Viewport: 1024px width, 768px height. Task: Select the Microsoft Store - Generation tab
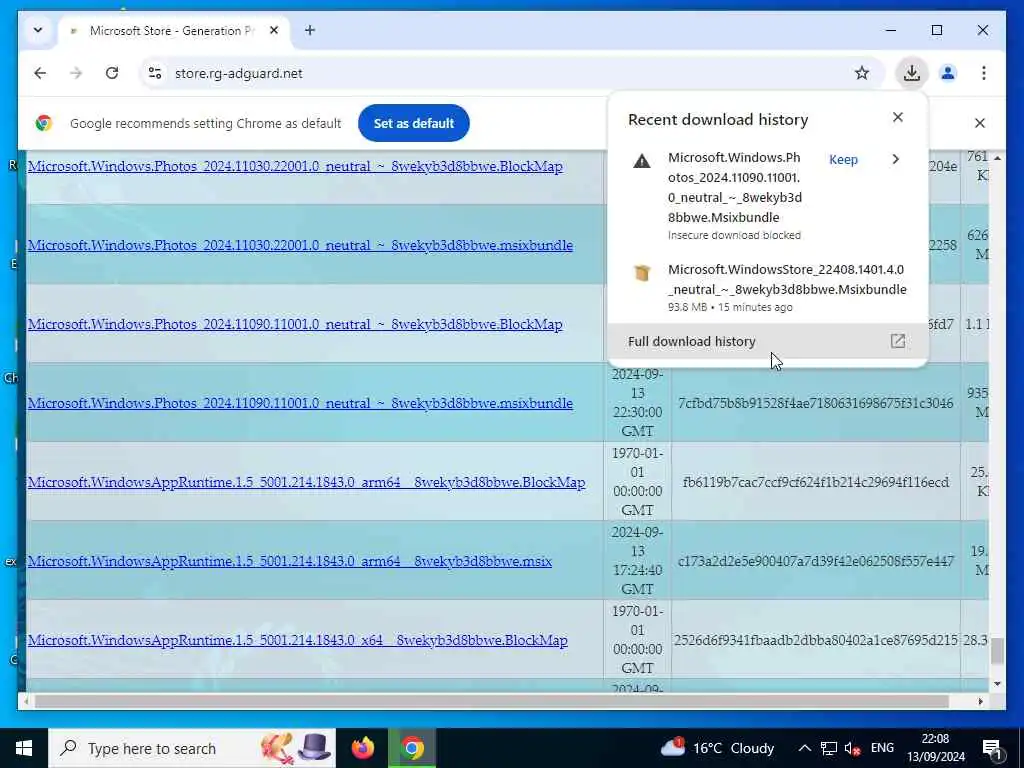[173, 31]
